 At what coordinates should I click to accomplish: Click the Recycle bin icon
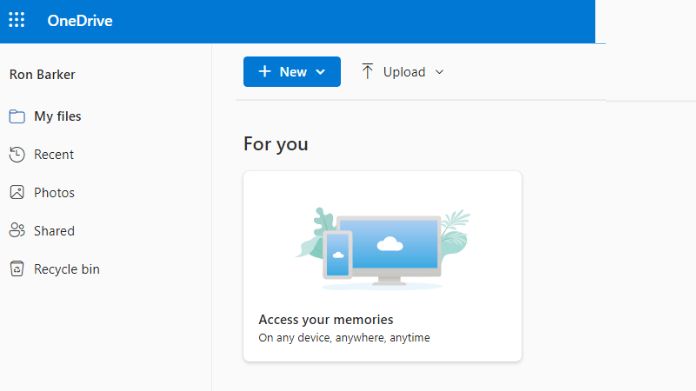tap(17, 269)
